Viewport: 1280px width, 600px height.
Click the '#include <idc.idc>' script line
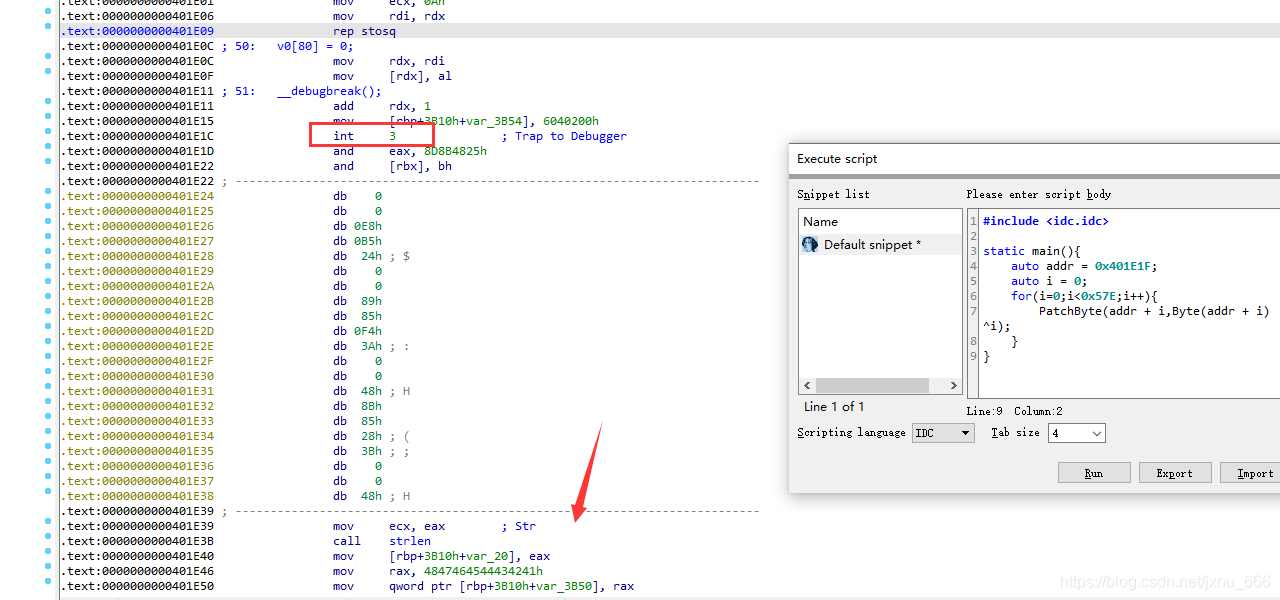[x=1046, y=221]
